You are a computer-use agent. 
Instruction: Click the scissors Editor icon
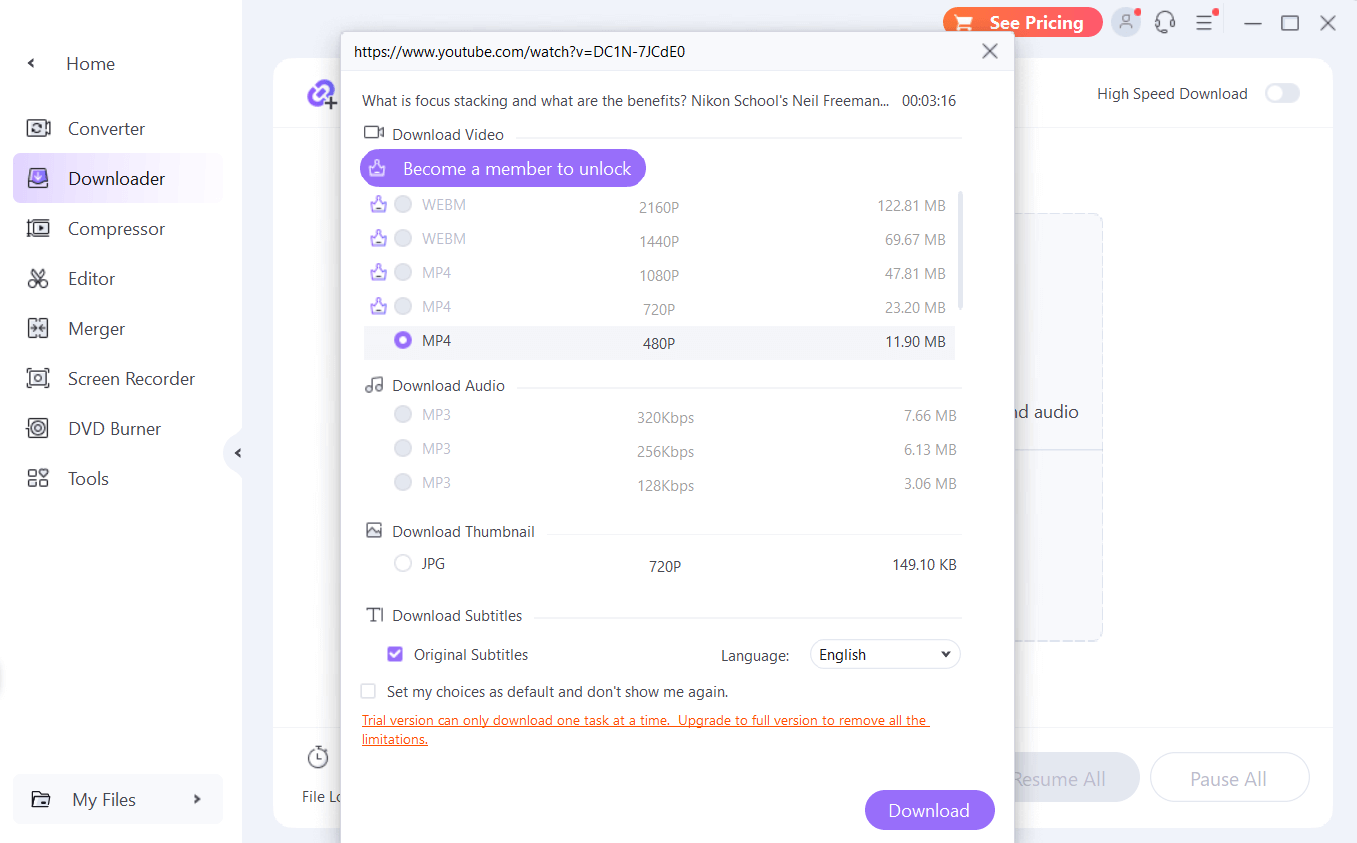pos(38,279)
